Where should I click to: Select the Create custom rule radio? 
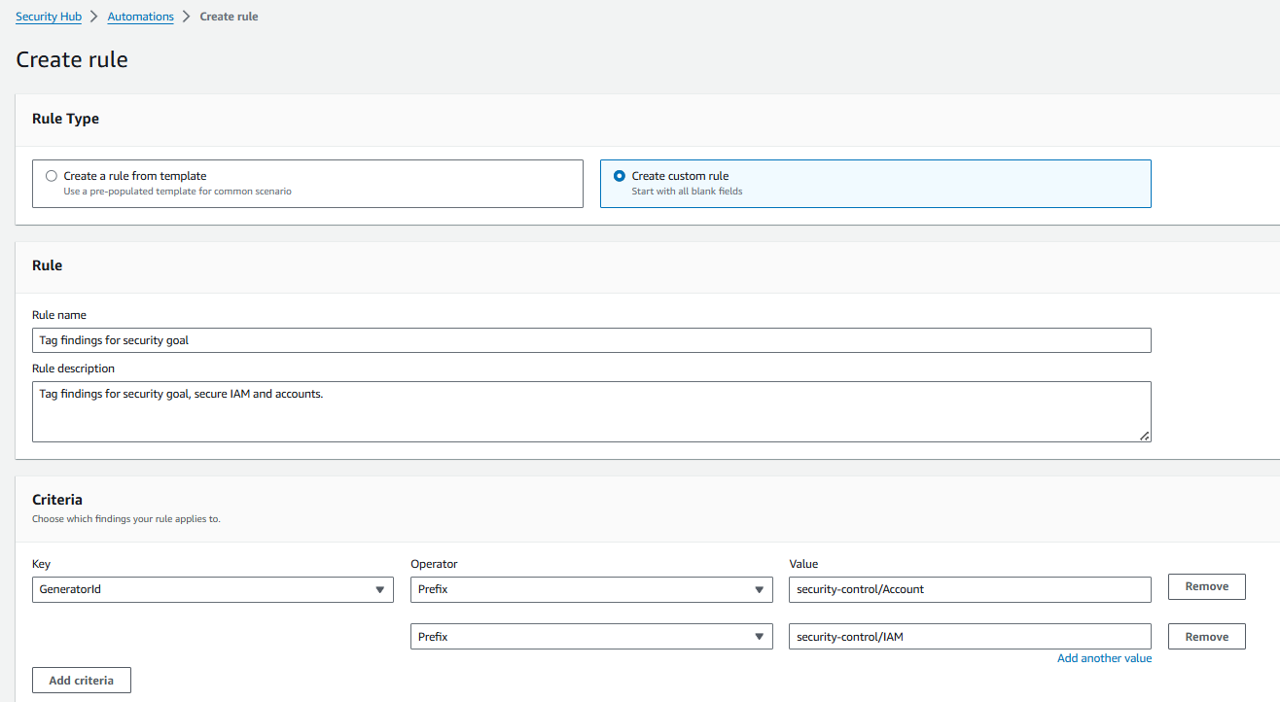point(620,176)
